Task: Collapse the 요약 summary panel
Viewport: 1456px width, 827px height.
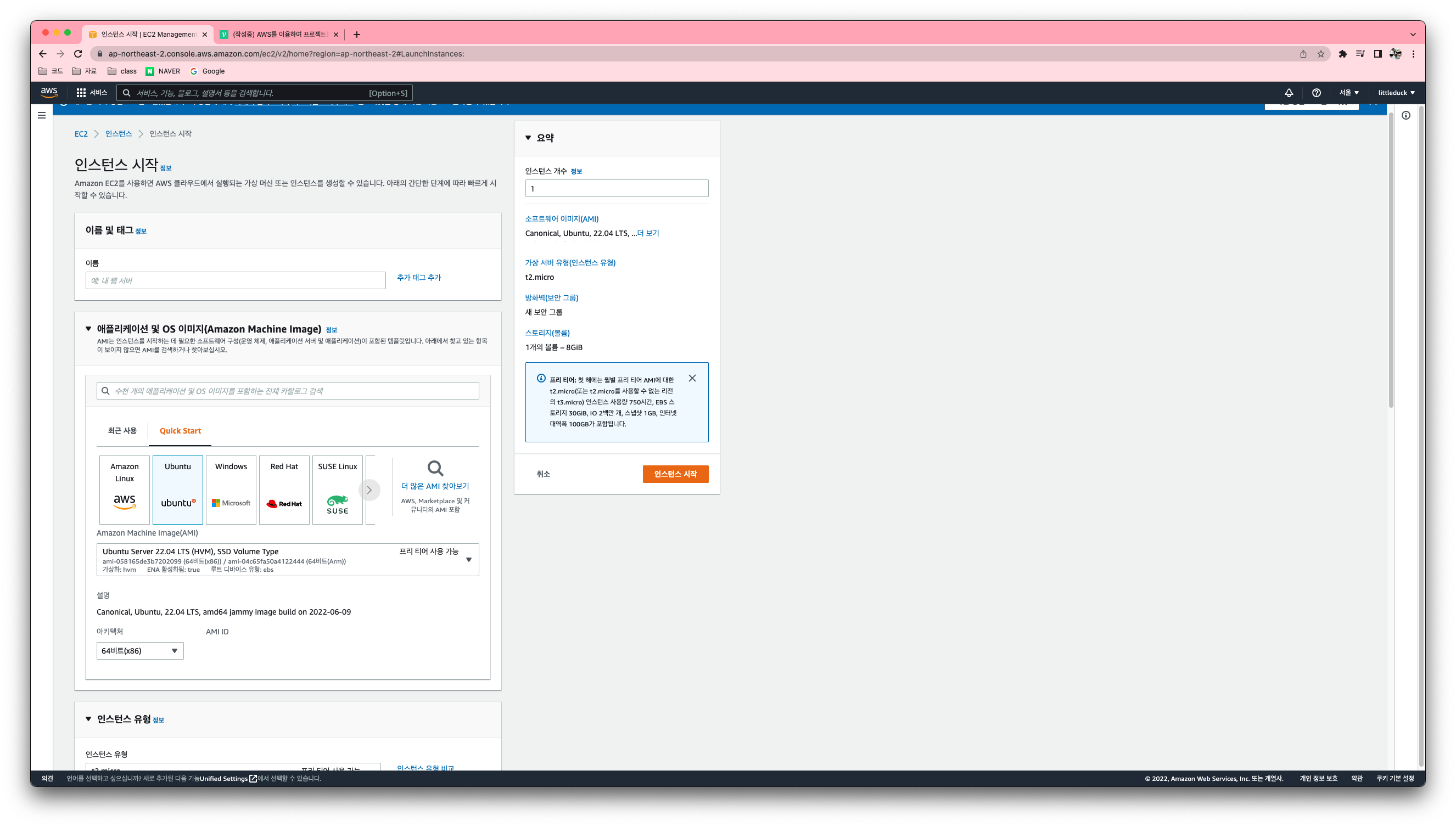Action: tap(528, 138)
